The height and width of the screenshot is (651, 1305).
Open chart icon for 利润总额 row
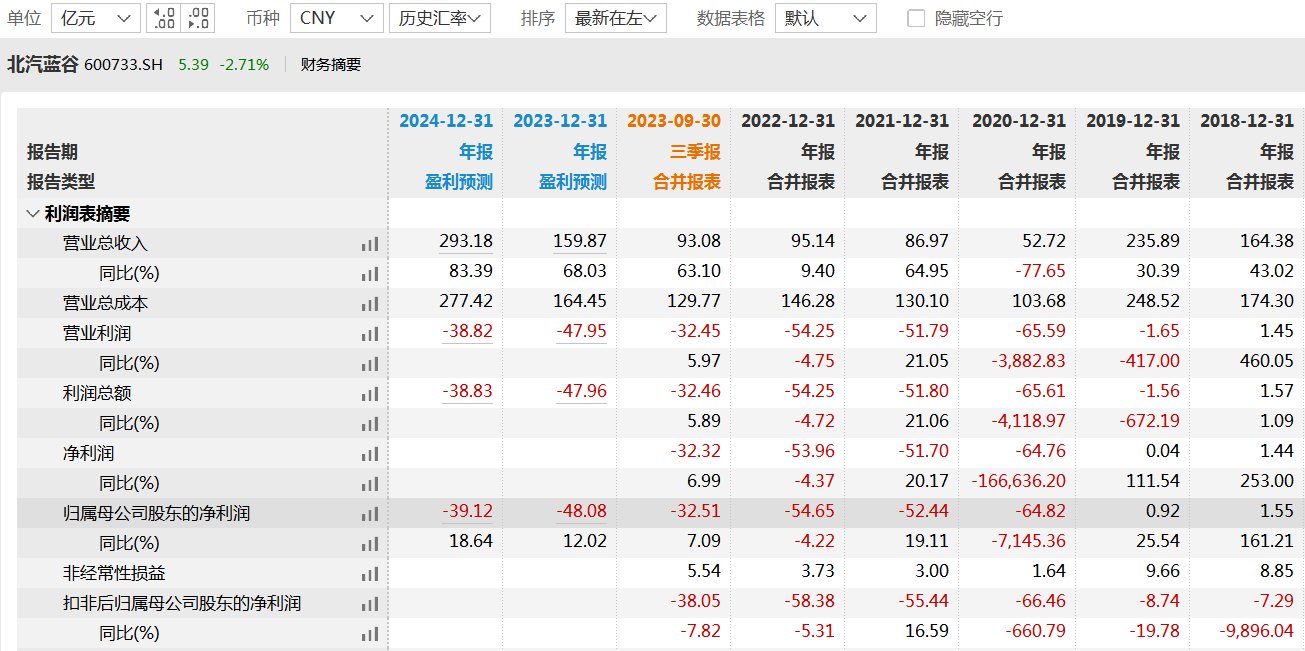click(370, 393)
